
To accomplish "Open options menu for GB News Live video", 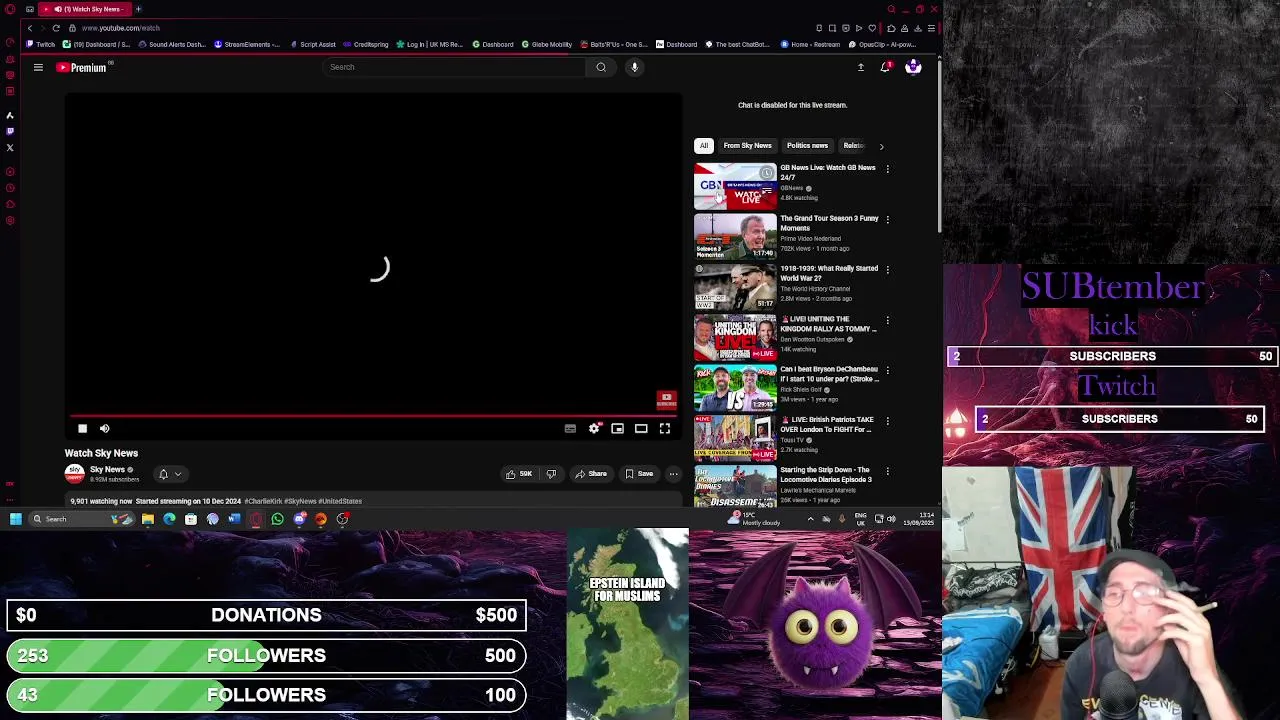I will [888, 169].
